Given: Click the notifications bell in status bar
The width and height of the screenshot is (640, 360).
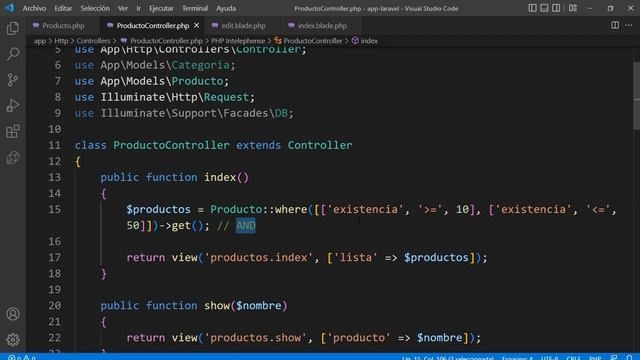Looking at the screenshot, I should point(629,357).
